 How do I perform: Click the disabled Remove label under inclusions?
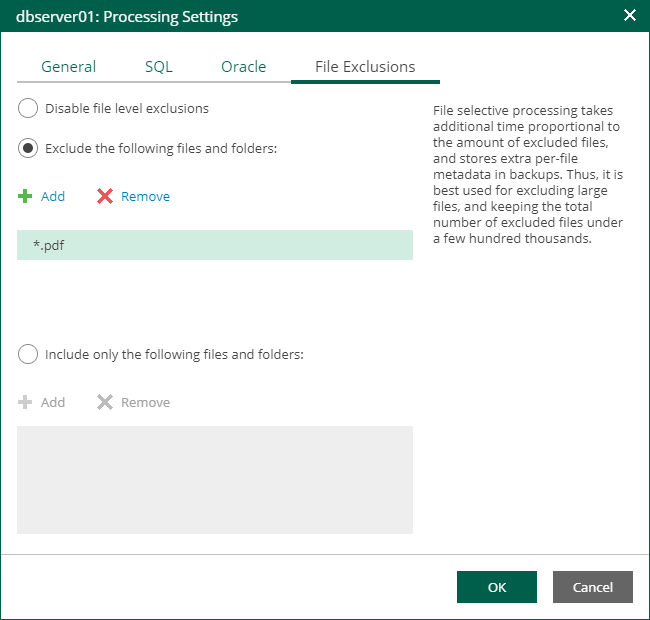145,402
